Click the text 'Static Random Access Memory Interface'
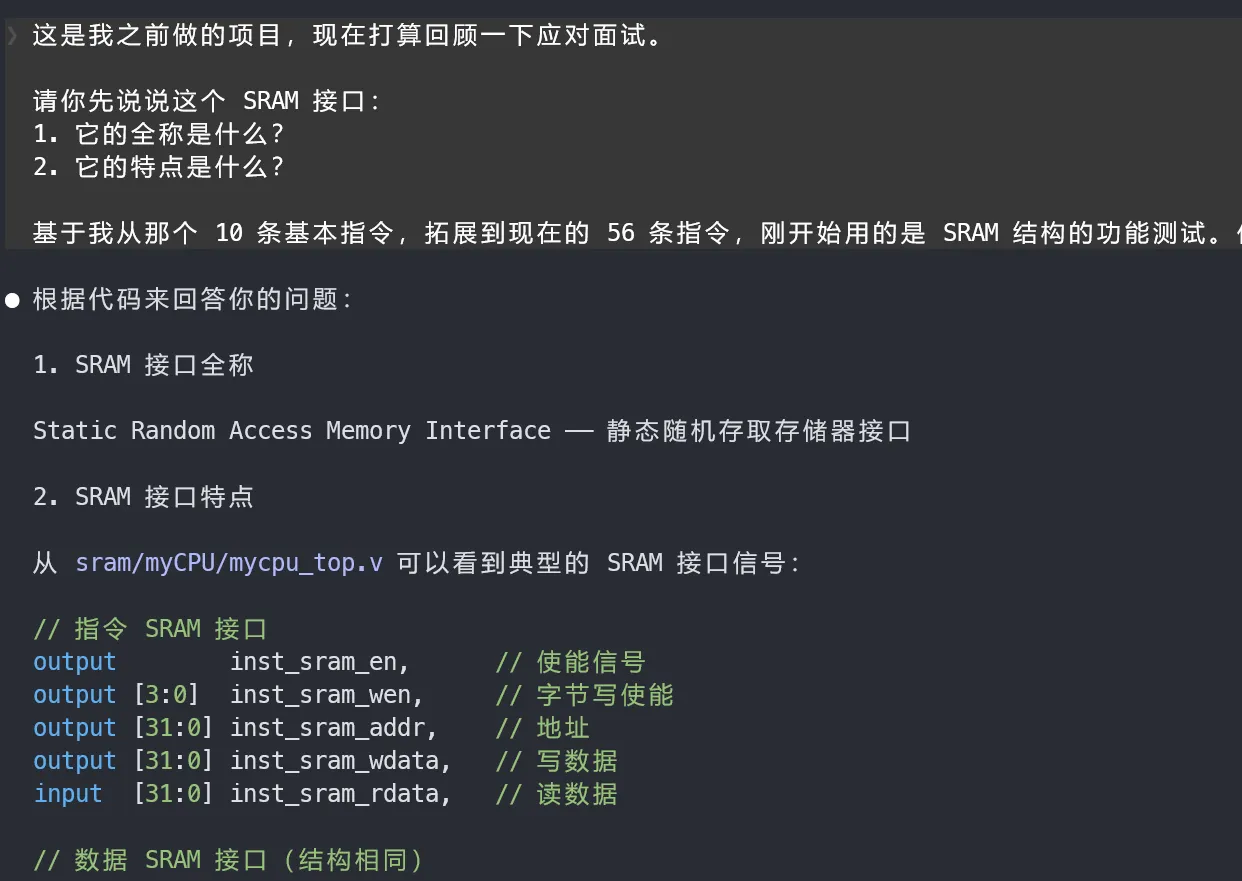The image size is (1242, 881). [x=291, y=431]
